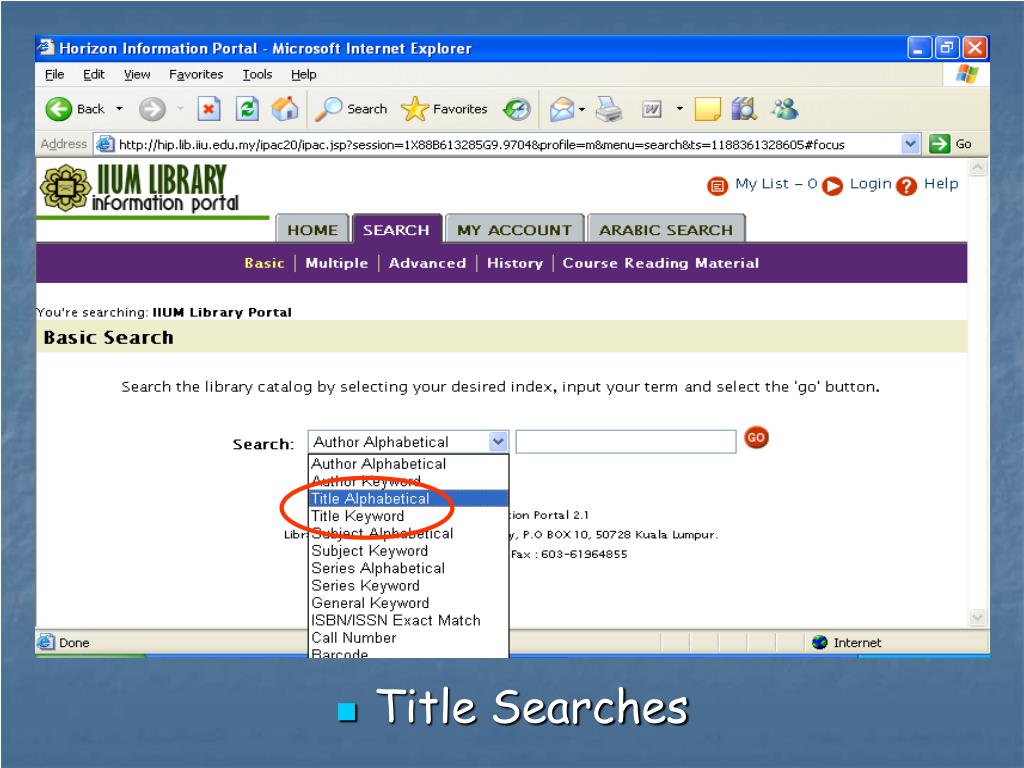Open the Help menu
Viewport: 1024px width, 768px height.
pos(304,74)
